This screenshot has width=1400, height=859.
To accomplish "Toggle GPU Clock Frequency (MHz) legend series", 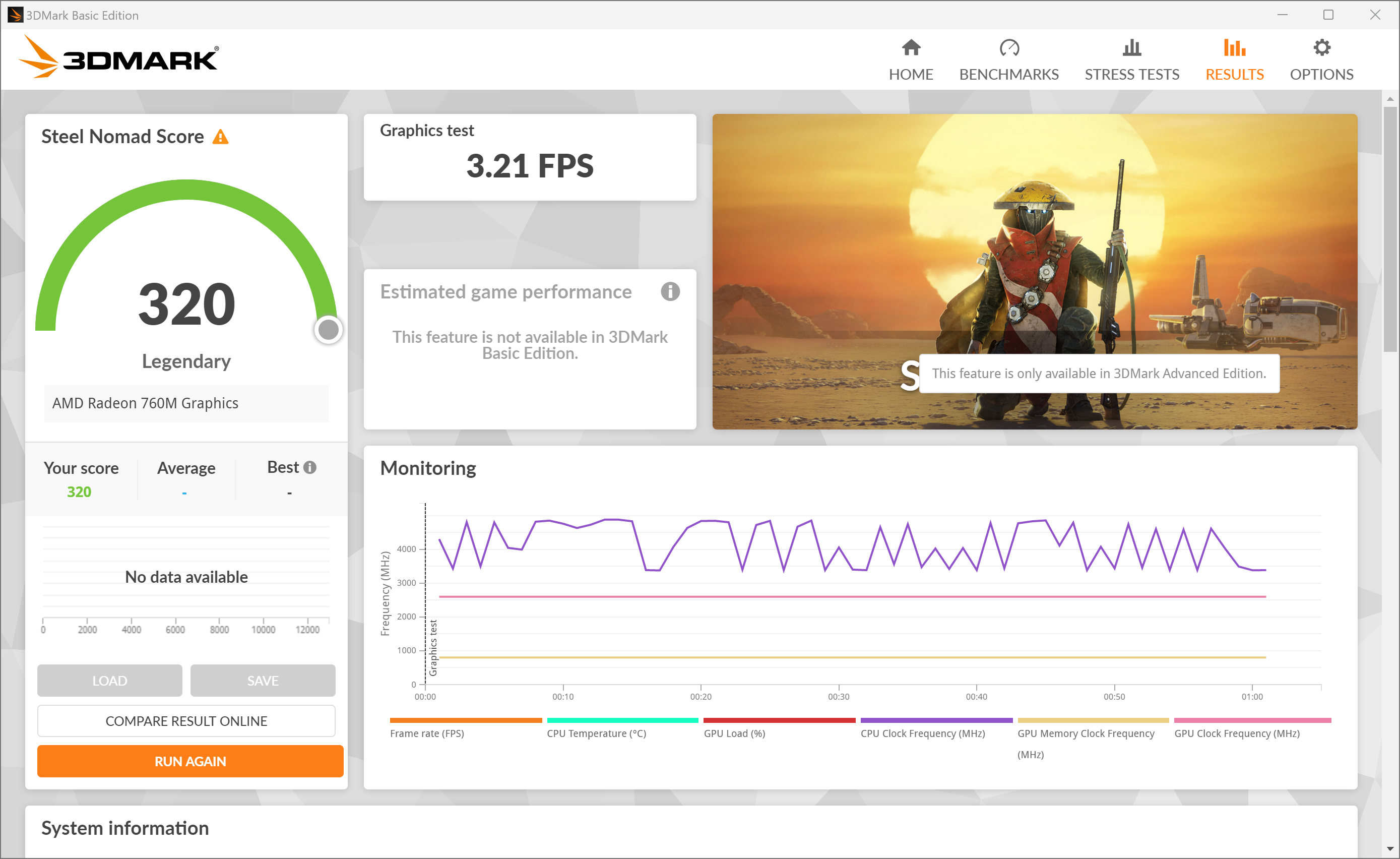I will point(1252,728).
